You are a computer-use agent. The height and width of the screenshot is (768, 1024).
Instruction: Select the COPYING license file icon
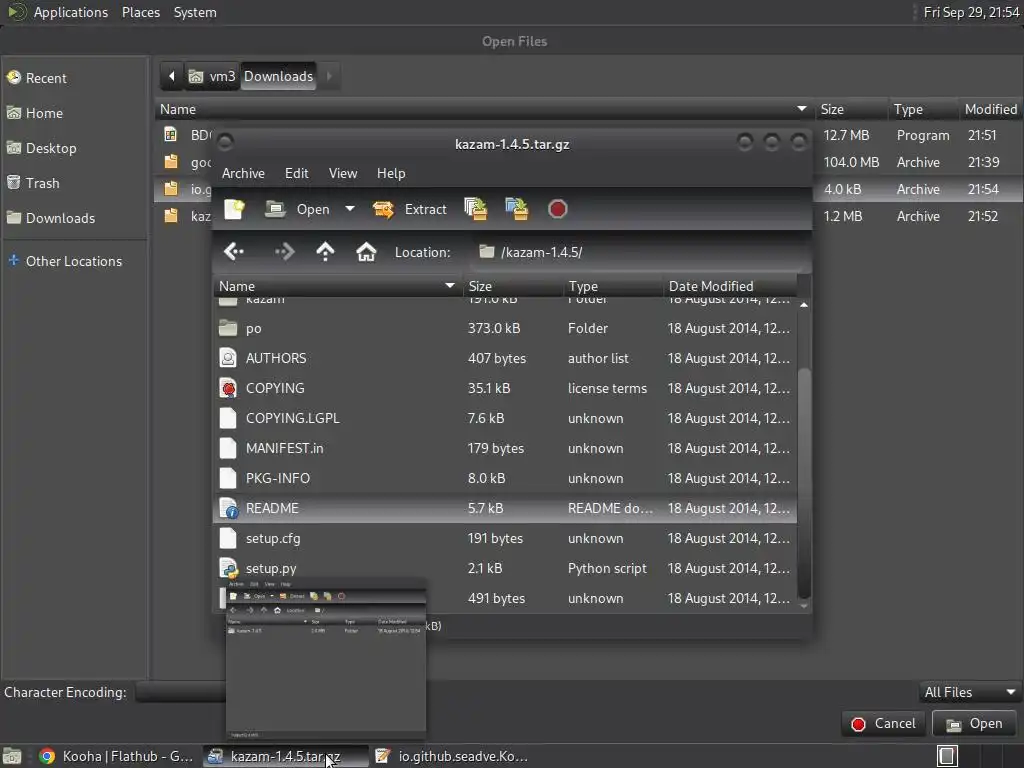tap(228, 389)
